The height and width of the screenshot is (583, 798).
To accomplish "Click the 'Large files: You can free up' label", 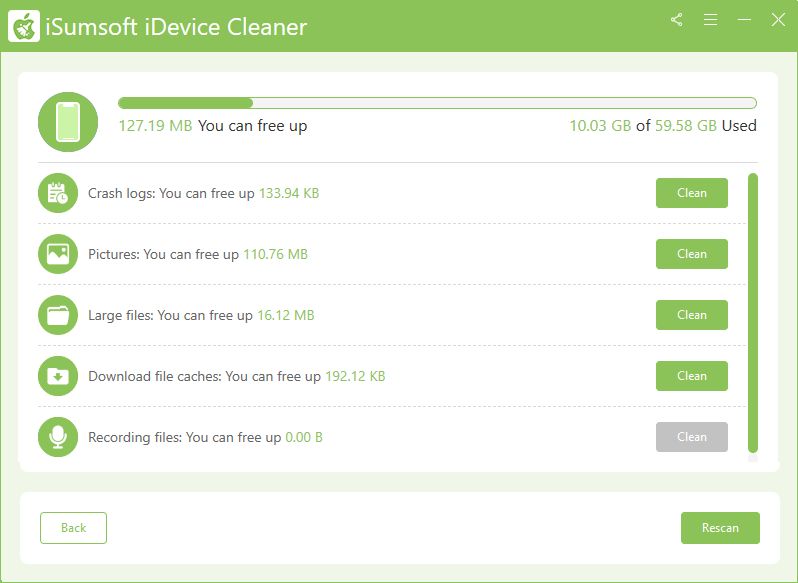I will (x=170, y=316).
